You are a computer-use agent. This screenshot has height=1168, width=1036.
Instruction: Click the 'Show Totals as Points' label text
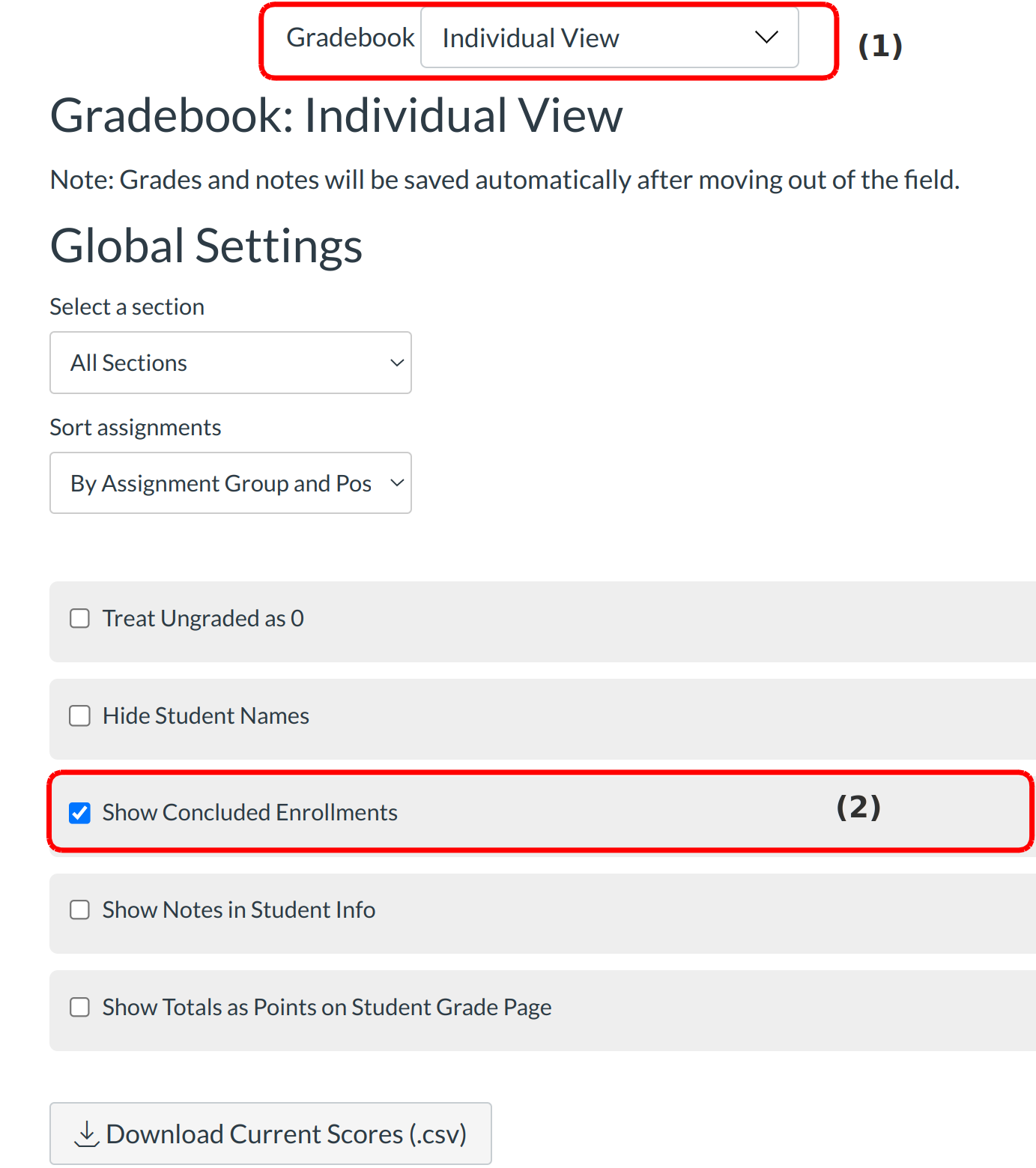point(327,1008)
